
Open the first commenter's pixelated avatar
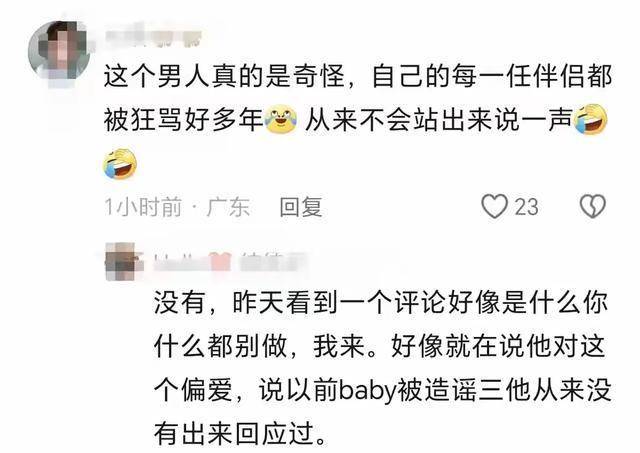point(59,53)
